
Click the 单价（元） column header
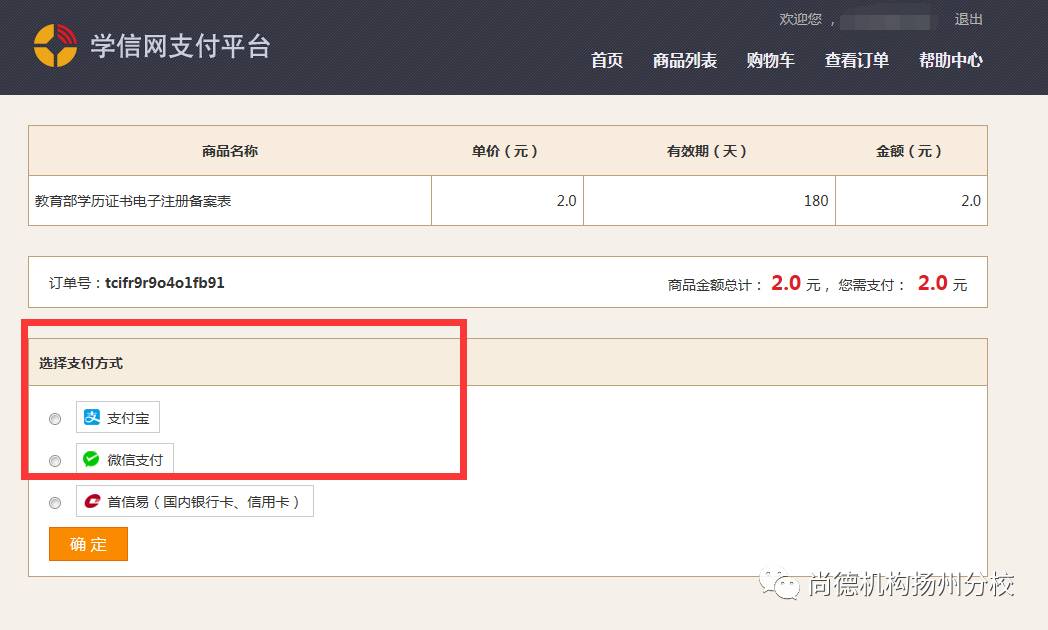pos(505,151)
